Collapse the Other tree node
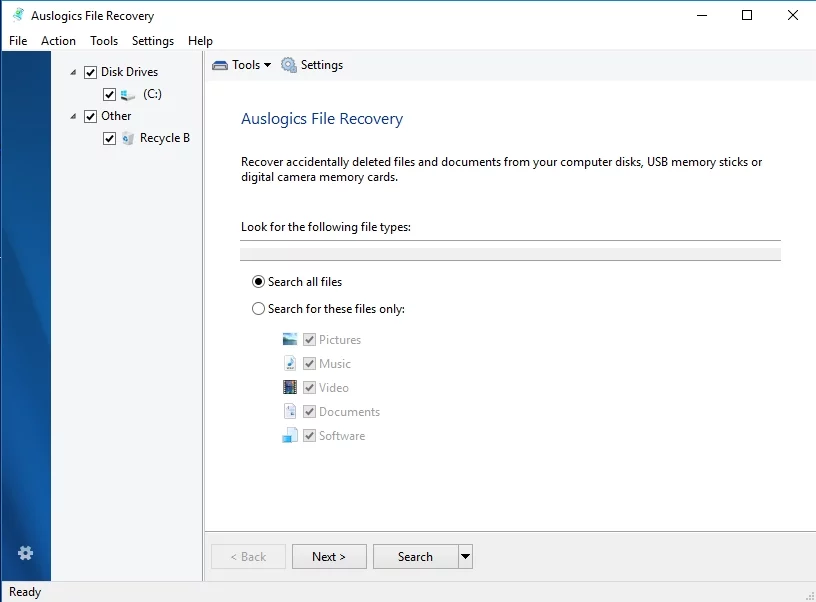This screenshot has height=602, width=816. 72,115
